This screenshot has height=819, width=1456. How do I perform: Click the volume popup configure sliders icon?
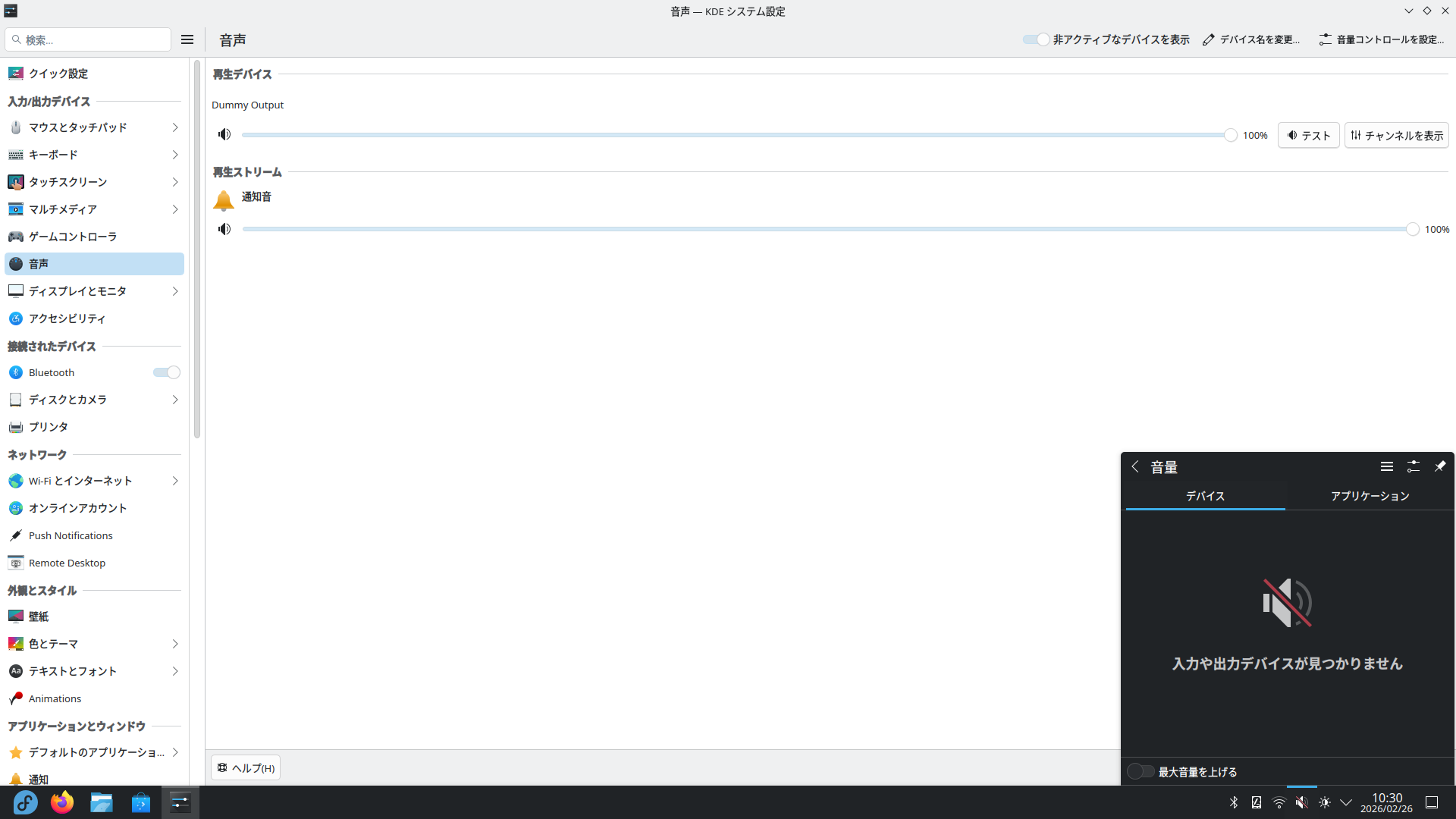pyautogui.click(x=1413, y=466)
